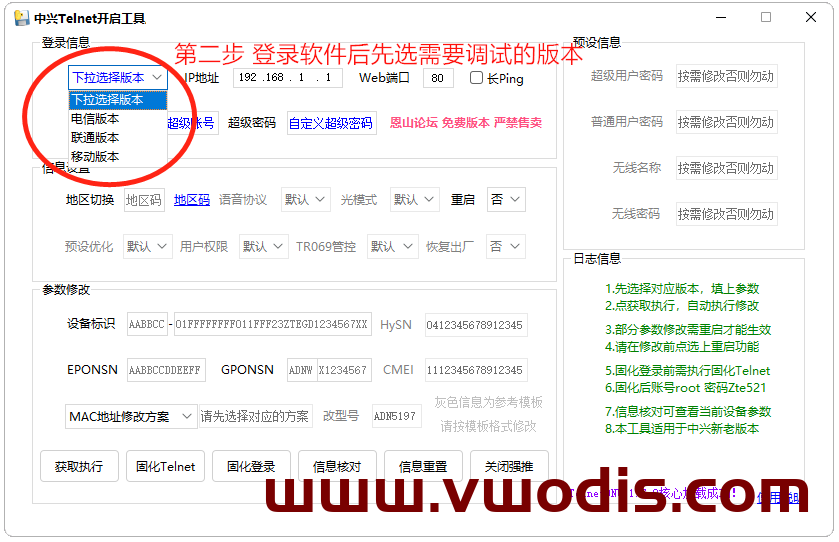Click the EPONSN input field

coord(166,370)
